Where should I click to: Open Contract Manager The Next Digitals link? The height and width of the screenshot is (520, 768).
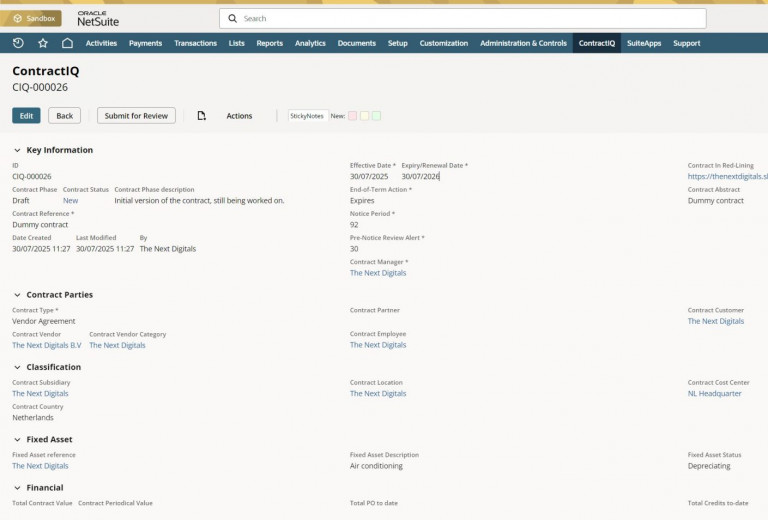point(378,273)
